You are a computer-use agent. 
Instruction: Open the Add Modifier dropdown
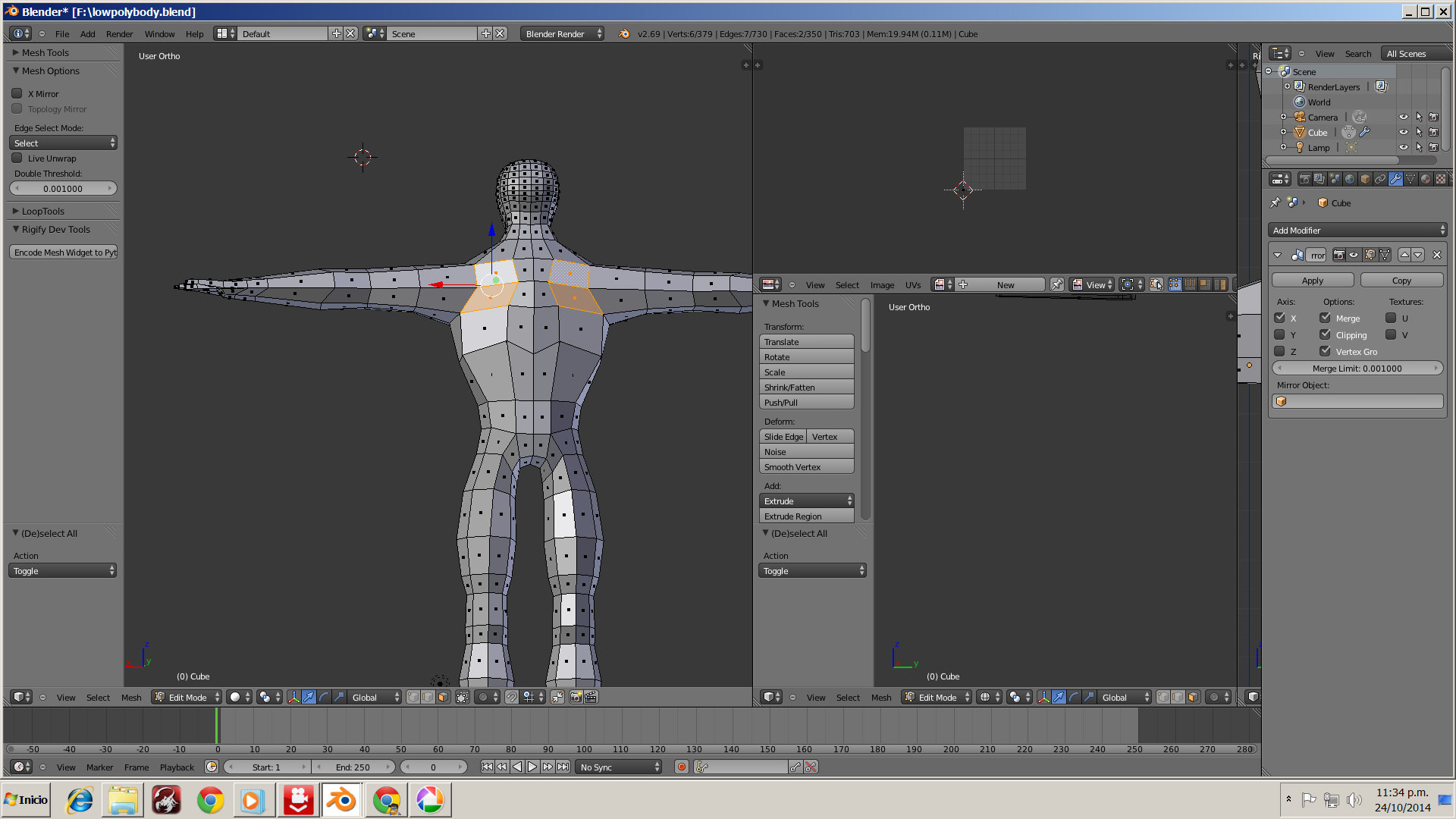[1357, 230]
